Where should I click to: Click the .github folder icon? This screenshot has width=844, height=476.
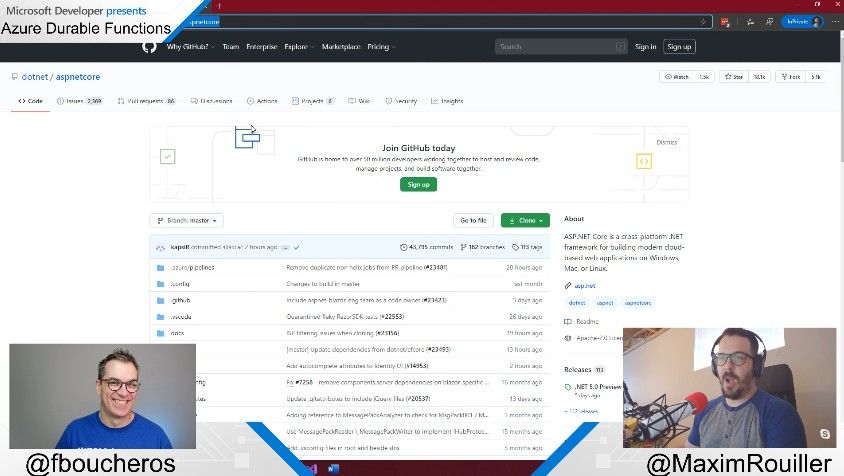coord(160,300)
